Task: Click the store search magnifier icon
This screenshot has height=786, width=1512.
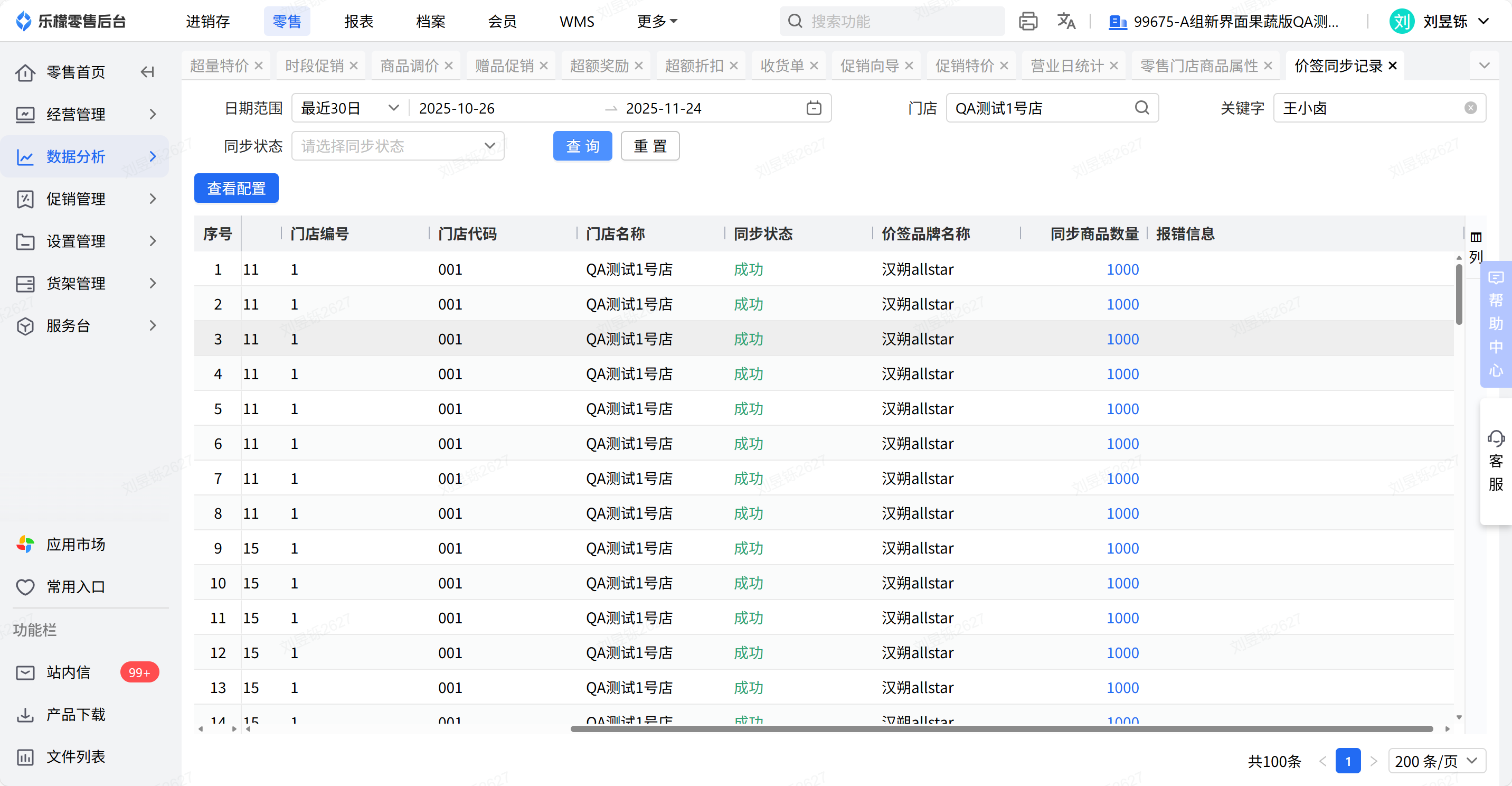Action: click(x=1141, y=108)
